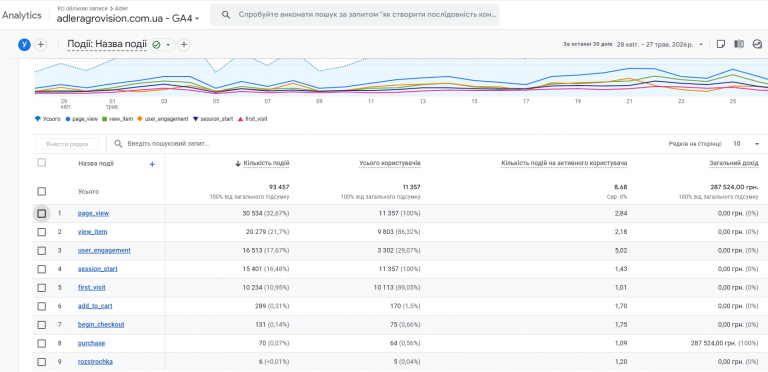This screenshot has width=768, height=372.
Task: Toggle the Усього legend item
Action: [48, 118]
